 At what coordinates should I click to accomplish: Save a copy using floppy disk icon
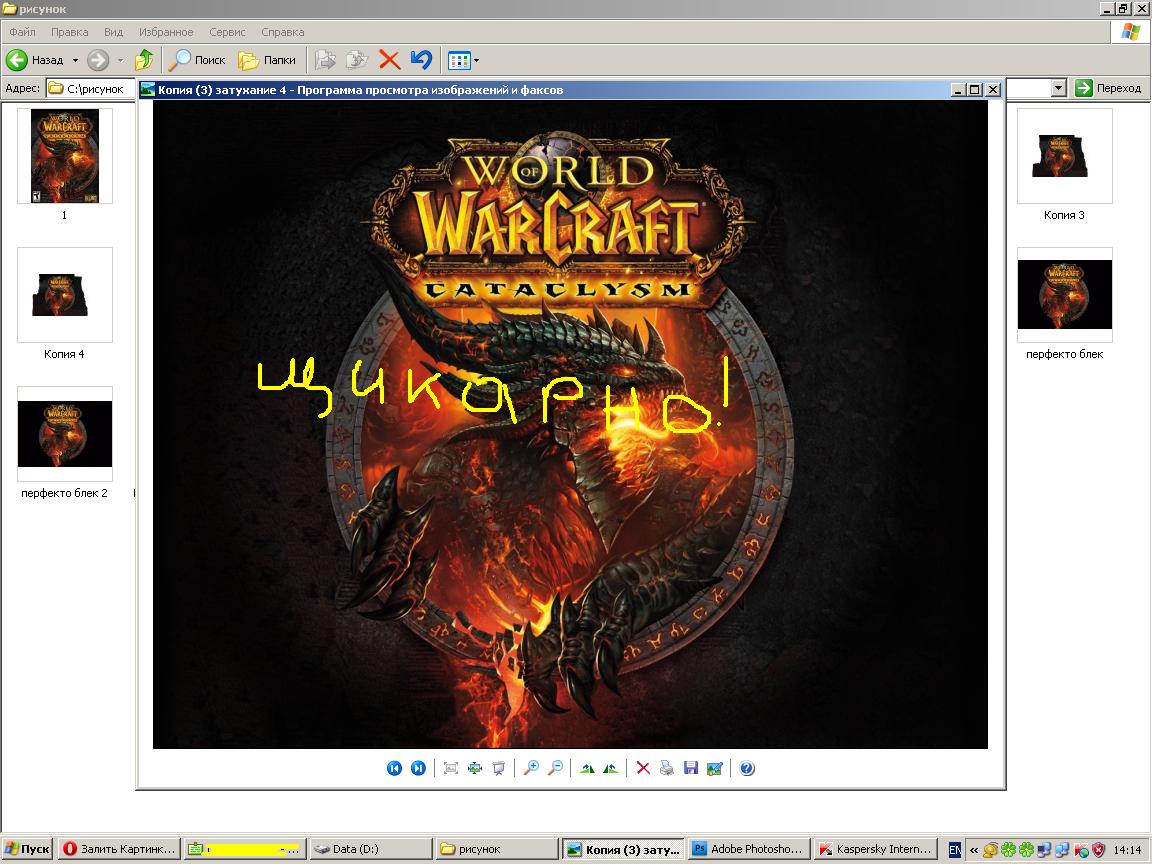pos(691,768)
